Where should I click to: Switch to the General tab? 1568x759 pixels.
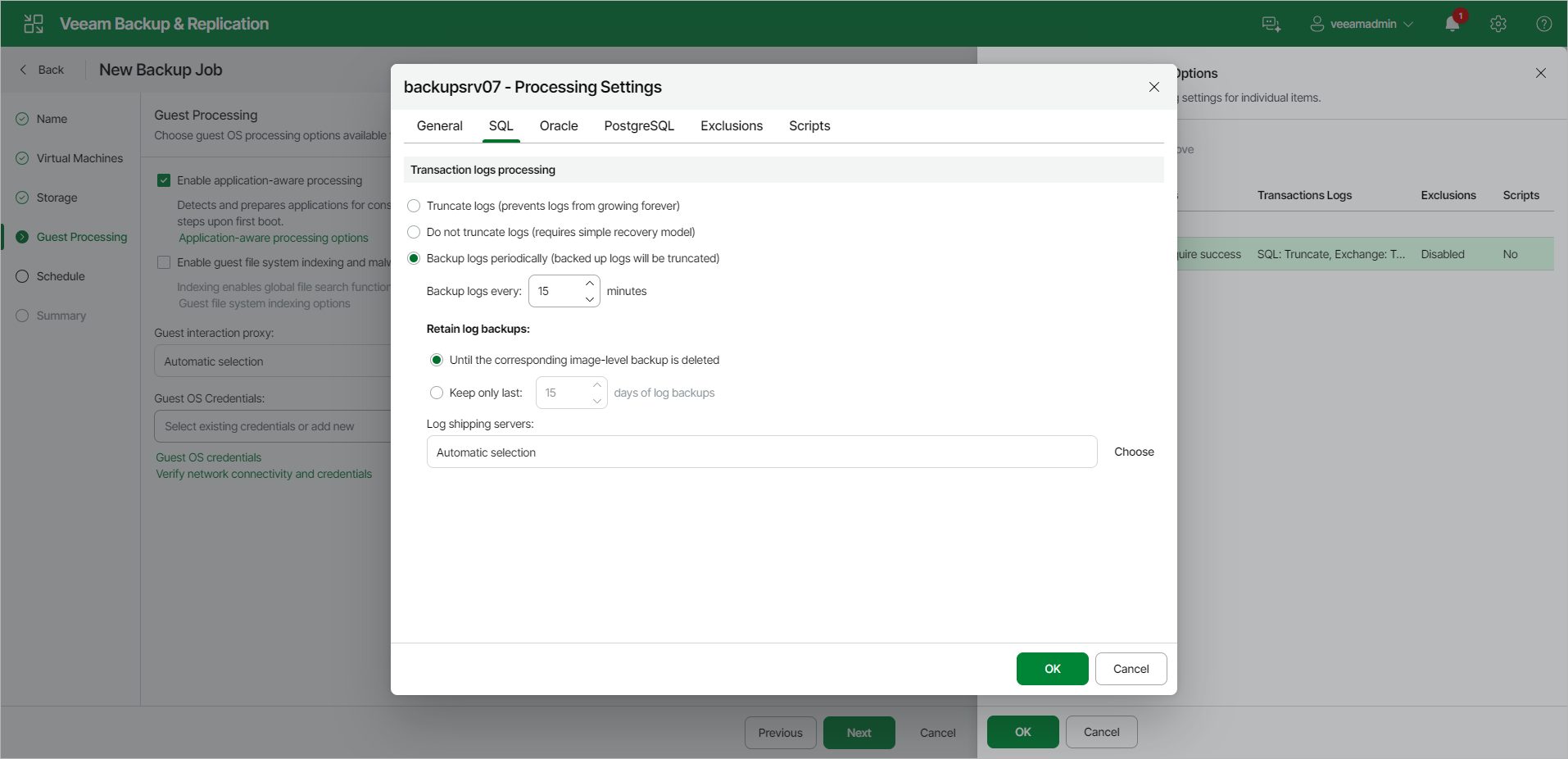[440, 125]
